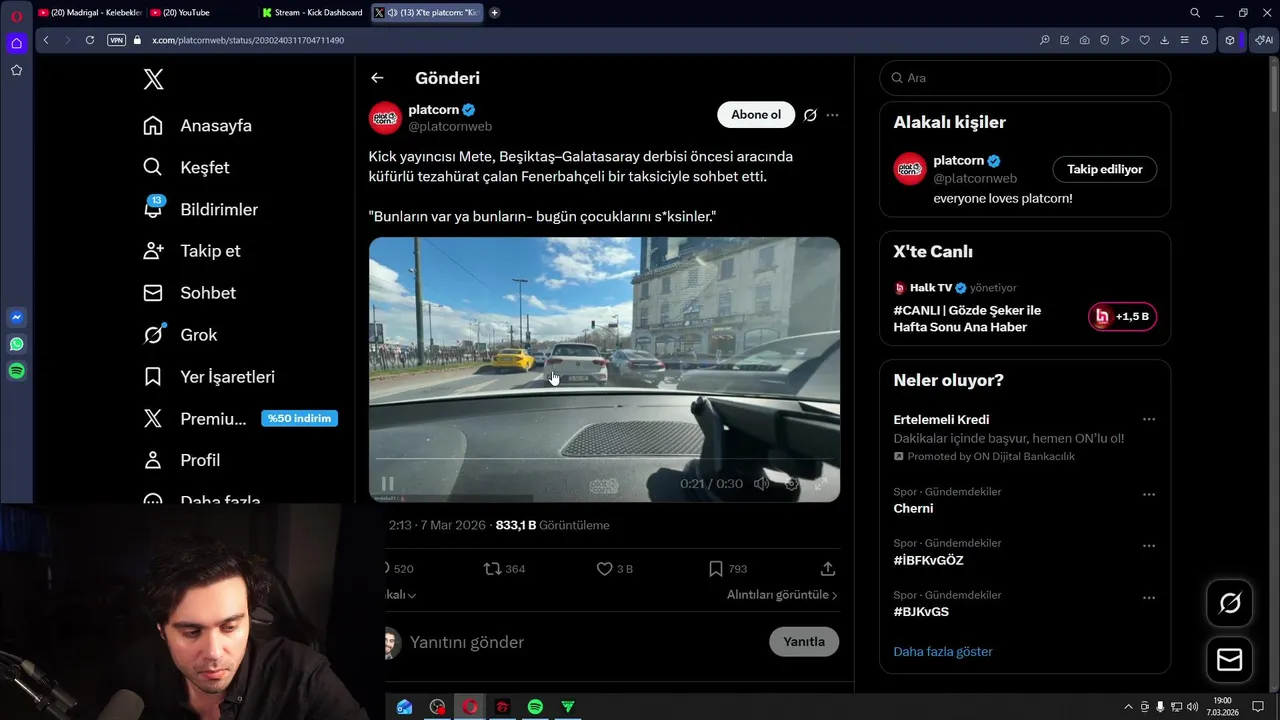Image resolution: width=1280 pixels, height=720 pixels.
Task: Enter video fullscreen mode
Action: point(820,484)
